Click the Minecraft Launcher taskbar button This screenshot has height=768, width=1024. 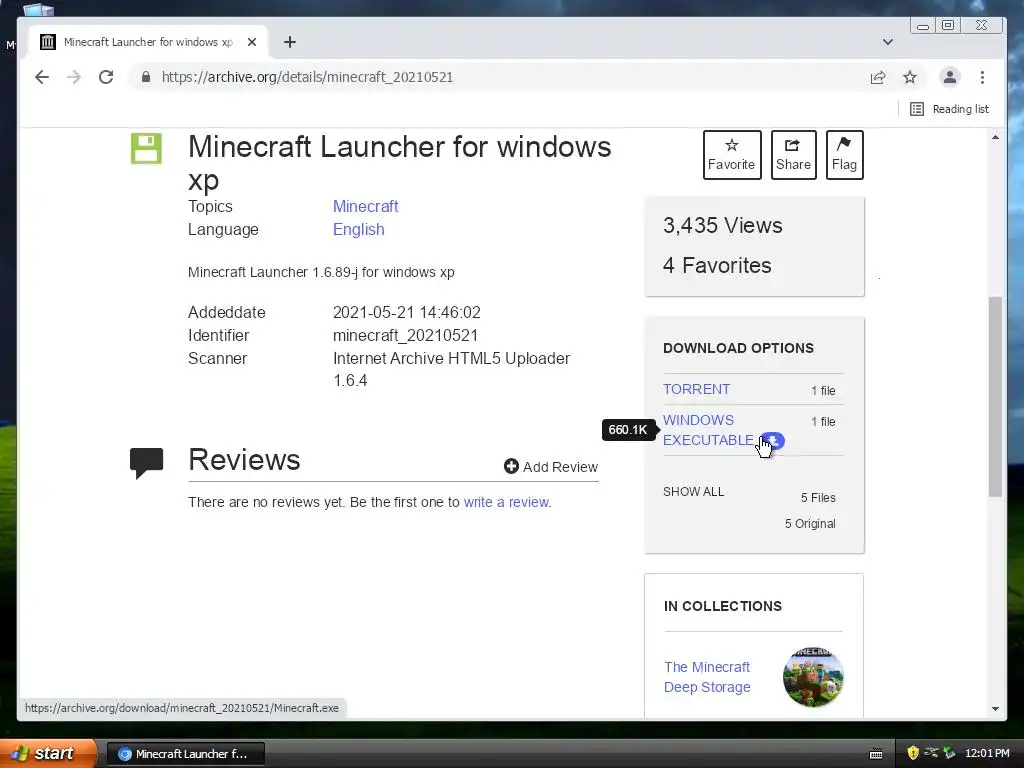[x=185, y=754]
